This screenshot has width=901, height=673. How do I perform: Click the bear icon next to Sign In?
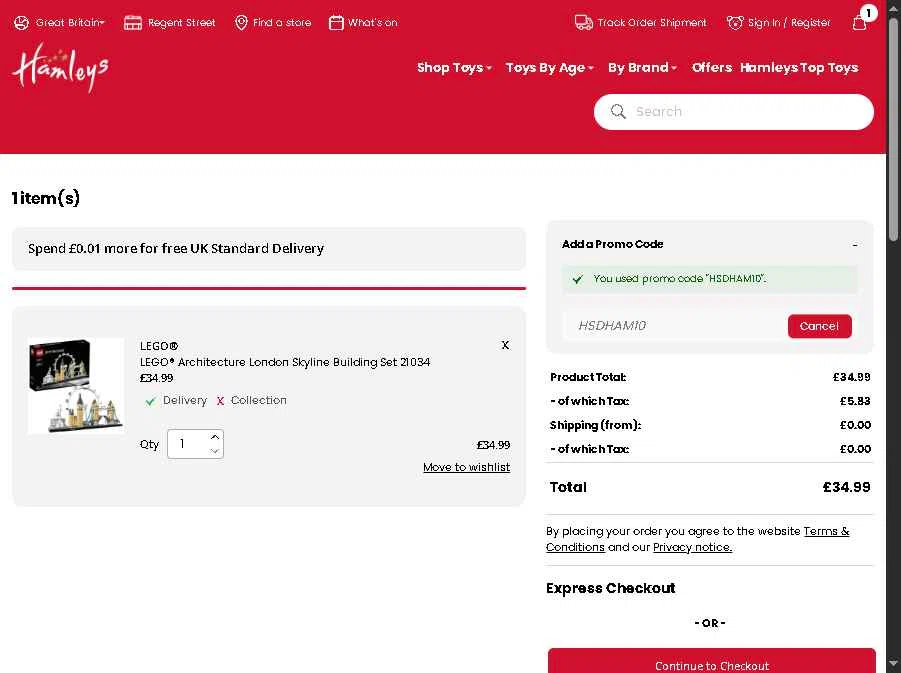[x=735, y=23]
